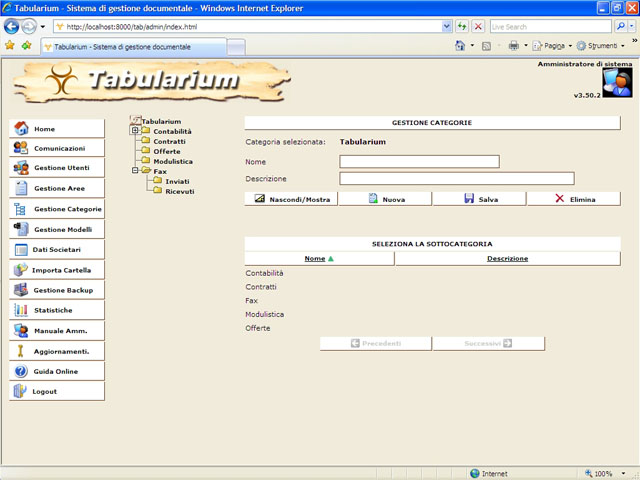
Task: Click the Contabilità folder icon in tree
Action: coord(146,131)
